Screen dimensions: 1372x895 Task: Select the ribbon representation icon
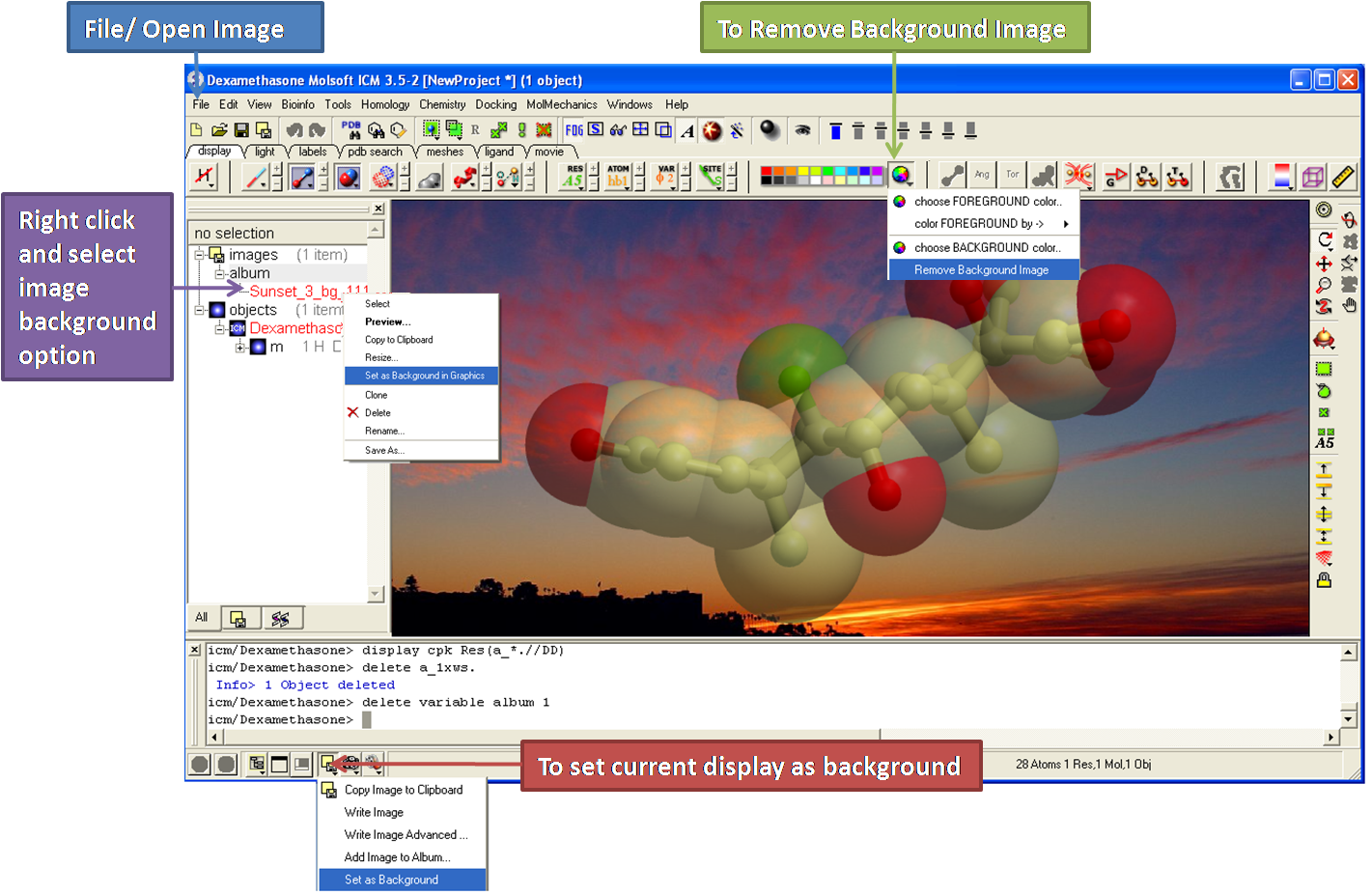465,177
